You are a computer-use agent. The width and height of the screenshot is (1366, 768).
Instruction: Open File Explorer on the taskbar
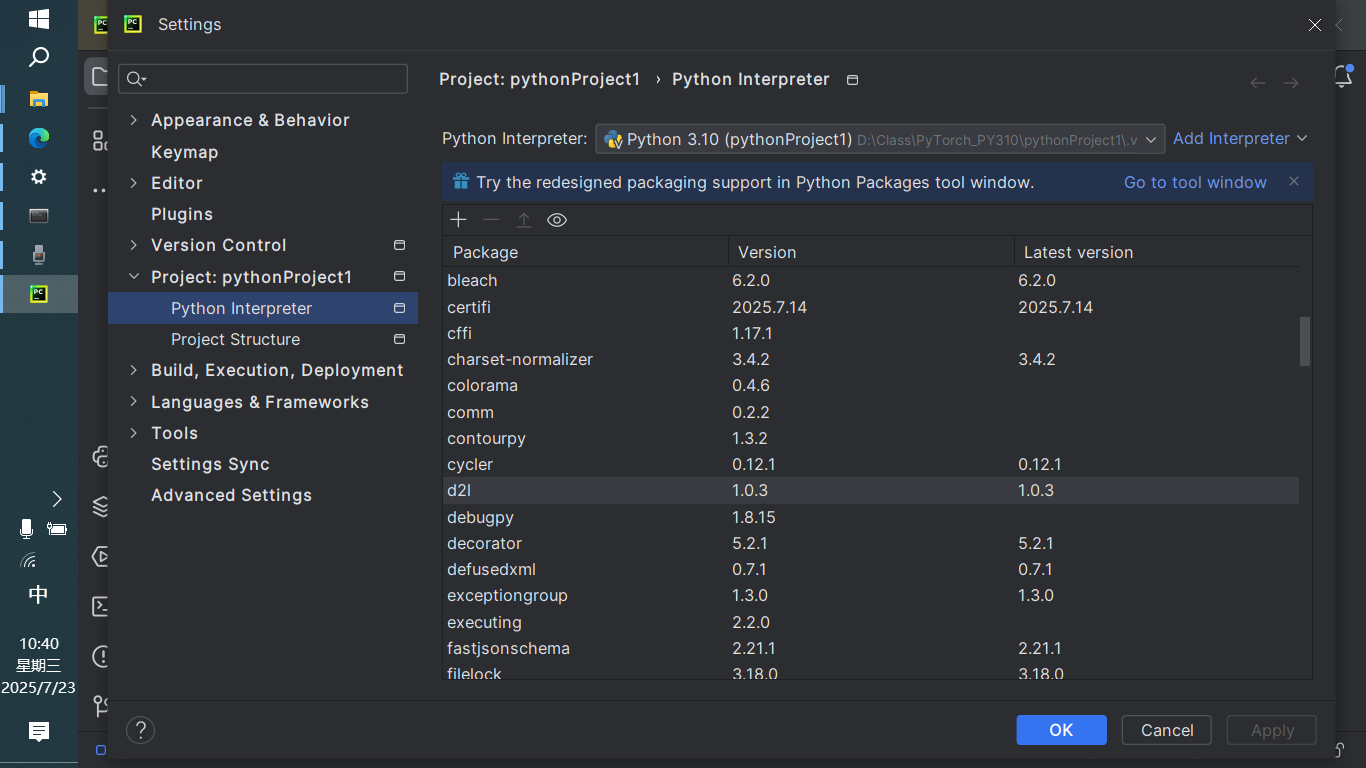pos(39,98)
